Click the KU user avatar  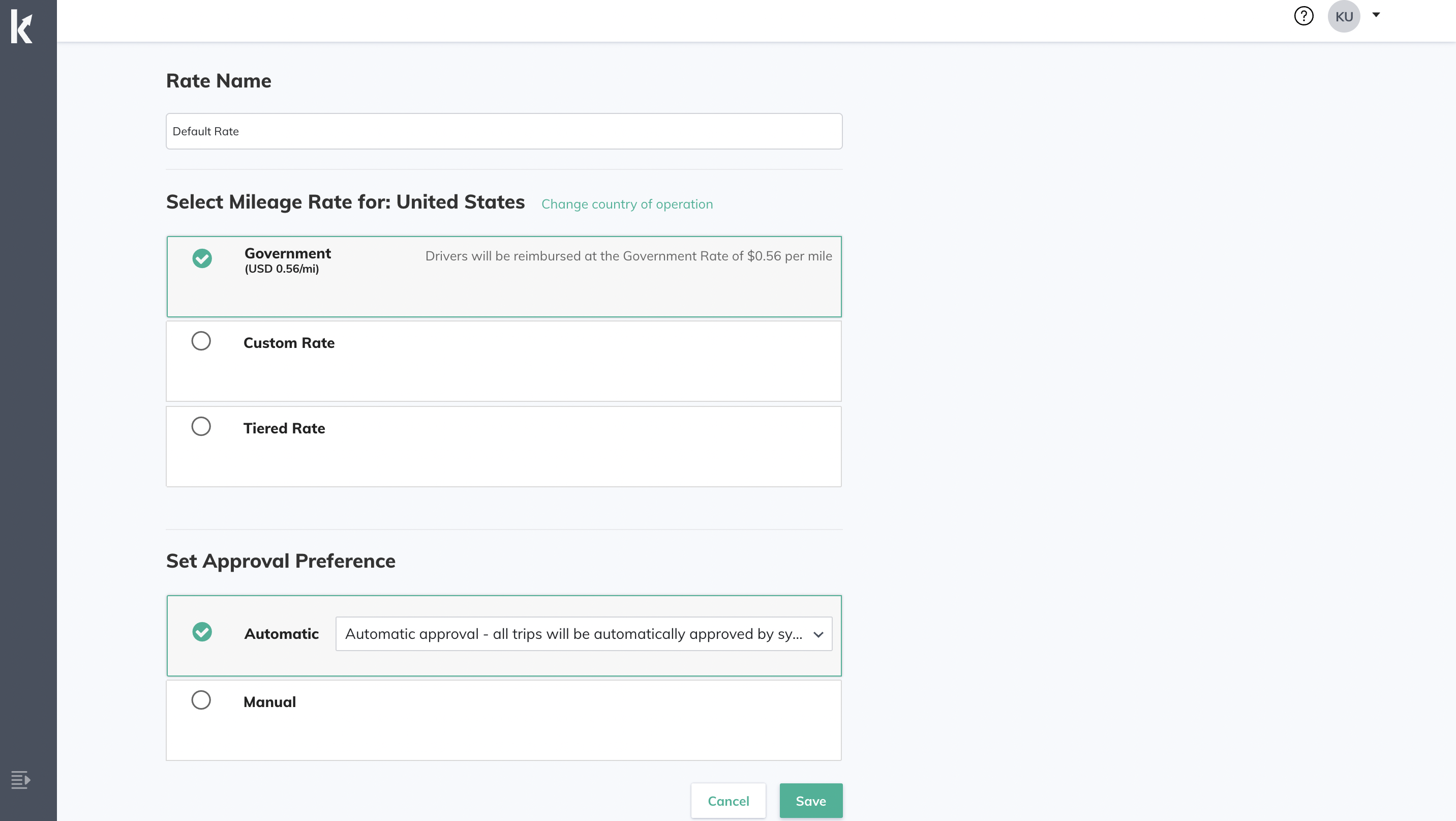(1344, 16)
